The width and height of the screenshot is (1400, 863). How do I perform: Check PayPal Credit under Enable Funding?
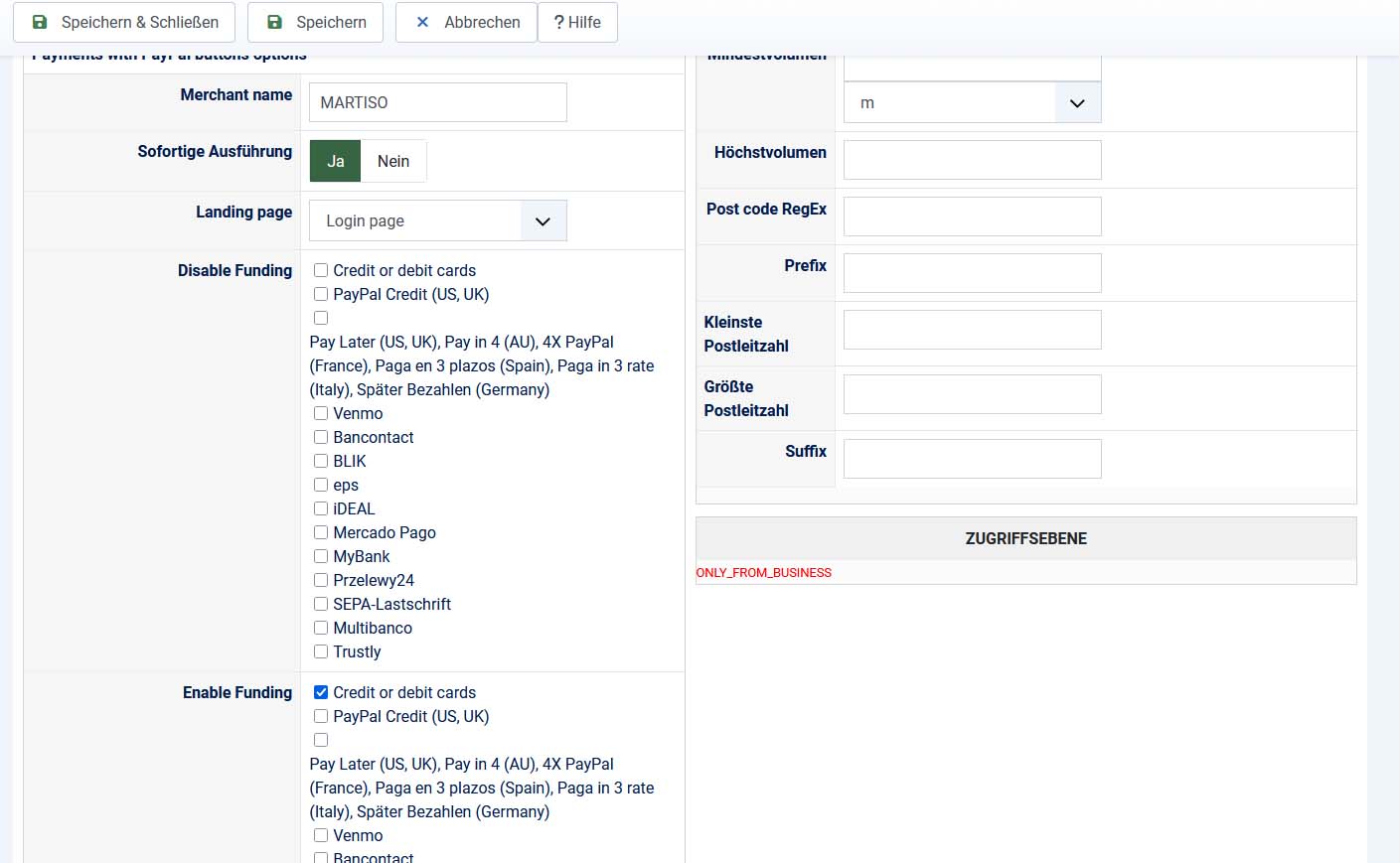click(x=321, y=716)
